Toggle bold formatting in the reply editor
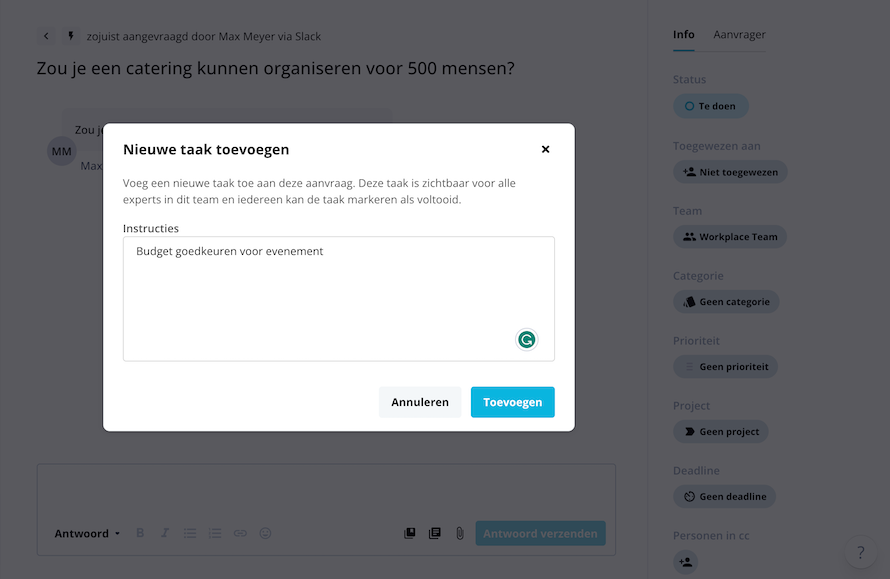Image resolution: width=890 pixels, height=579 pixels. tap(140, 533)
